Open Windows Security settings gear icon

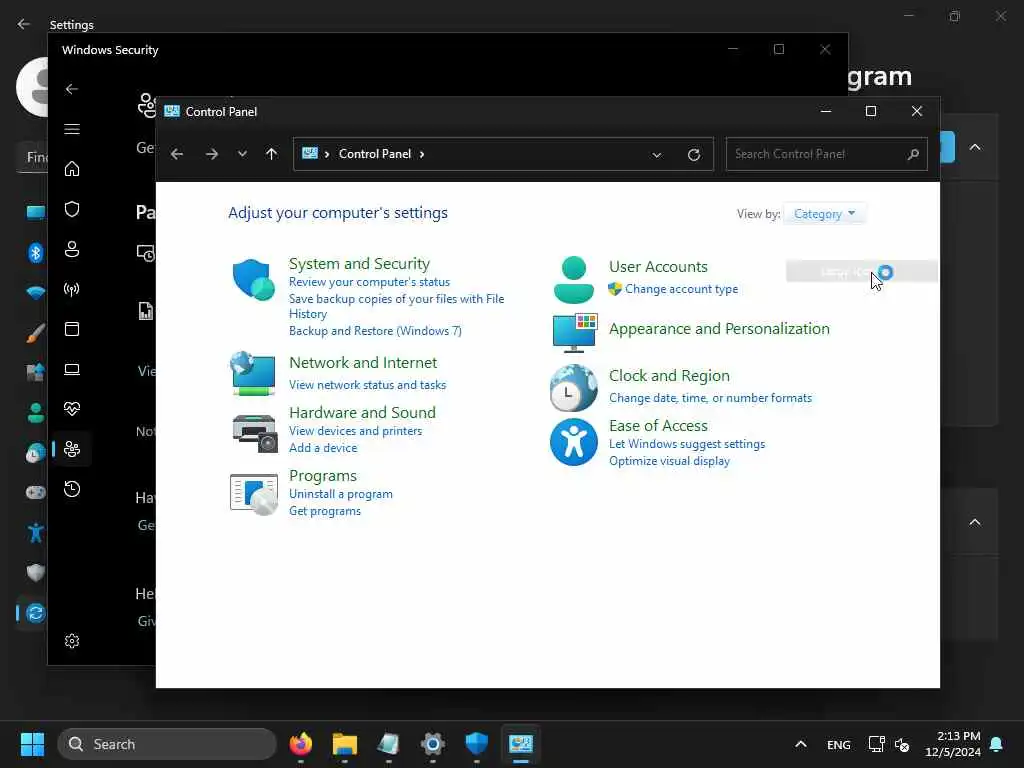[x=72, y=641]
